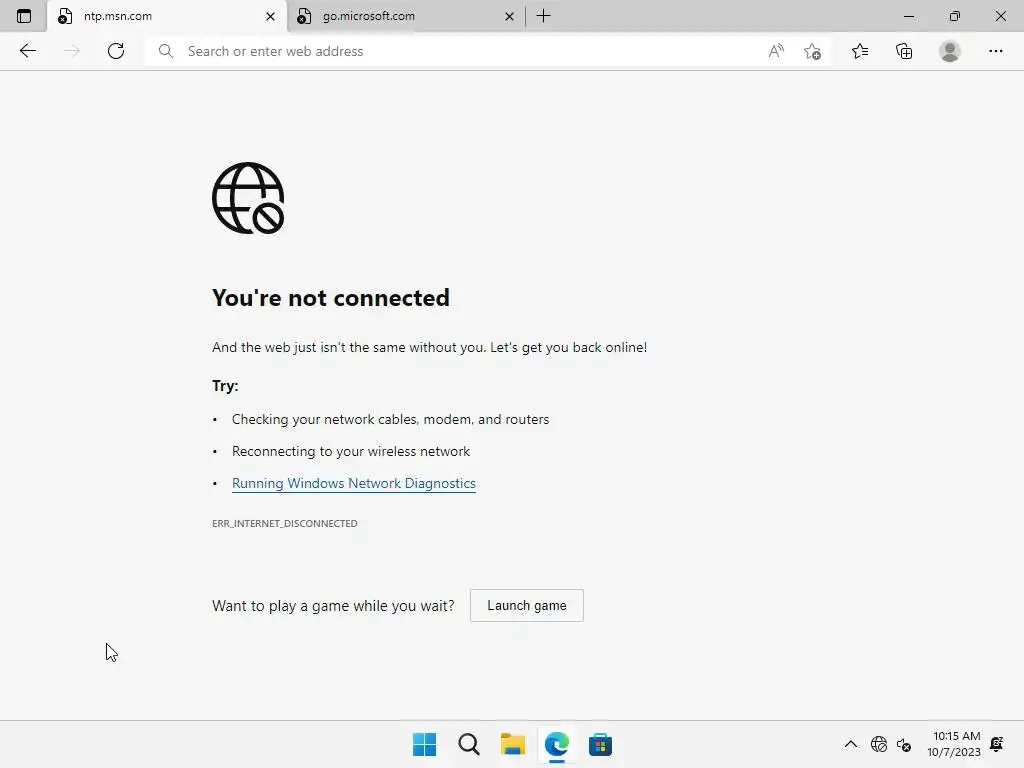This screenshot has width=1024, height=768.
Task: Click the Launch game button
Action: coord(526,605)
